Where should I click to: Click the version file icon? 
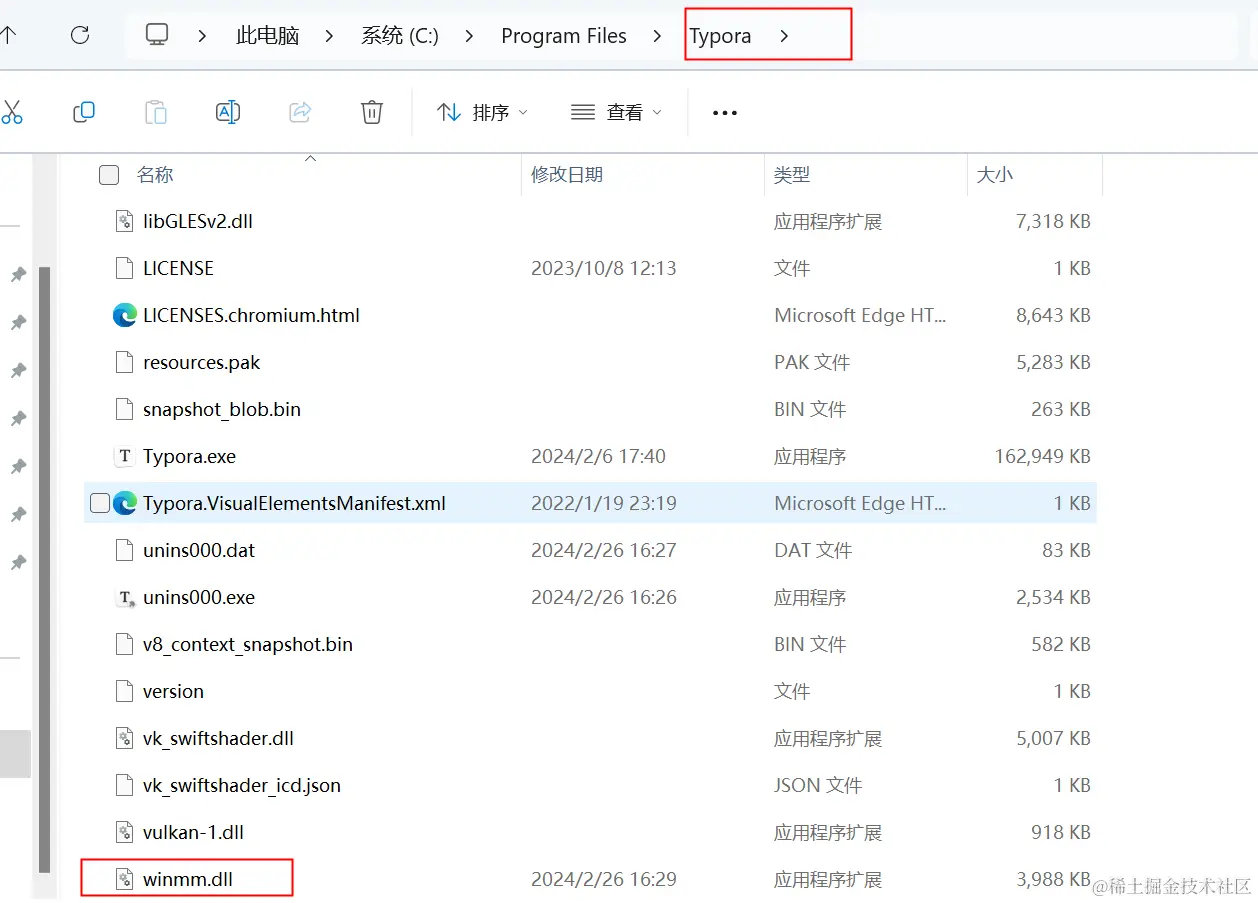pyautogui.click(x=124, y=691)
